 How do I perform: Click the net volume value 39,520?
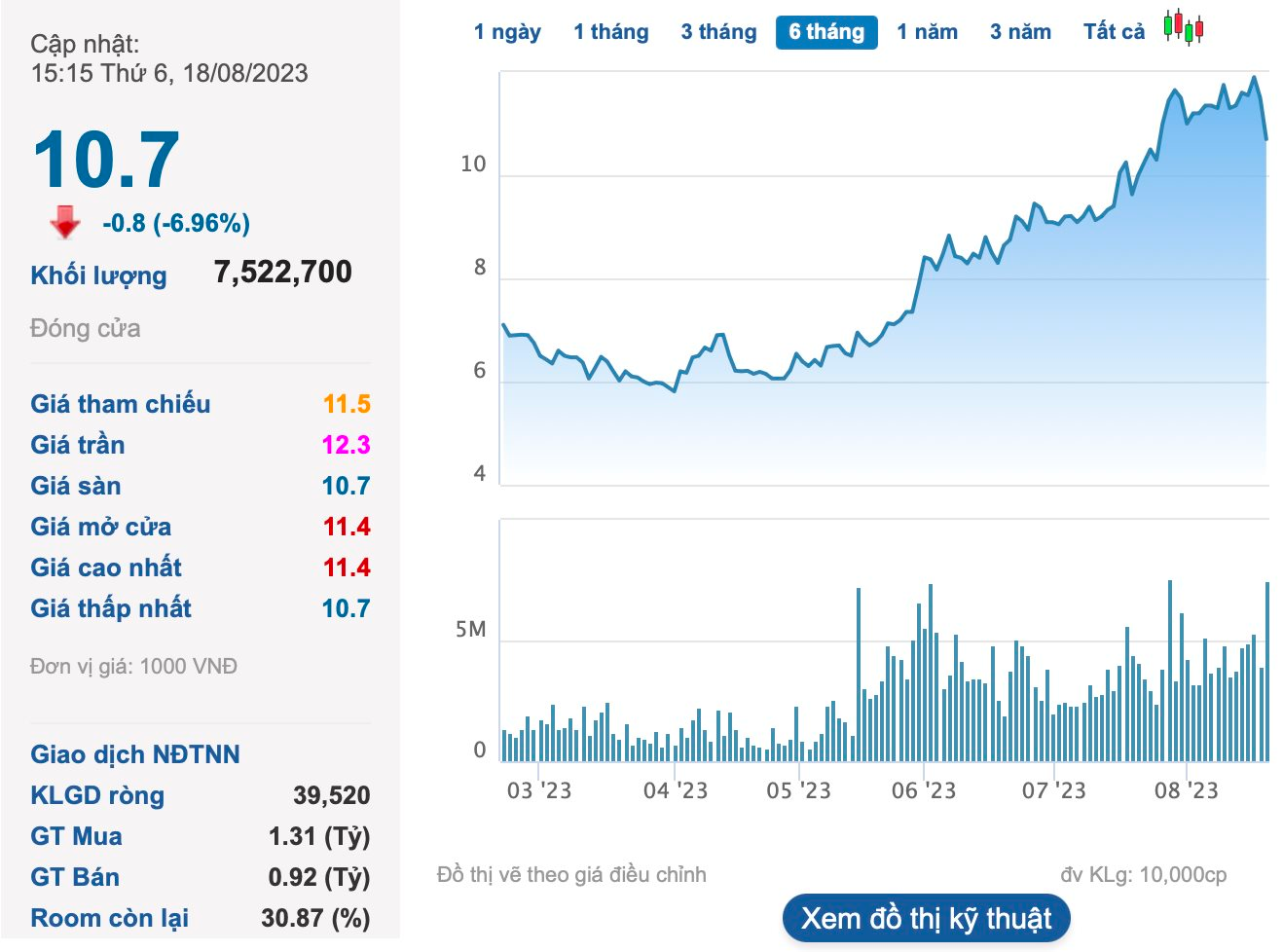[x=331, y=795]
